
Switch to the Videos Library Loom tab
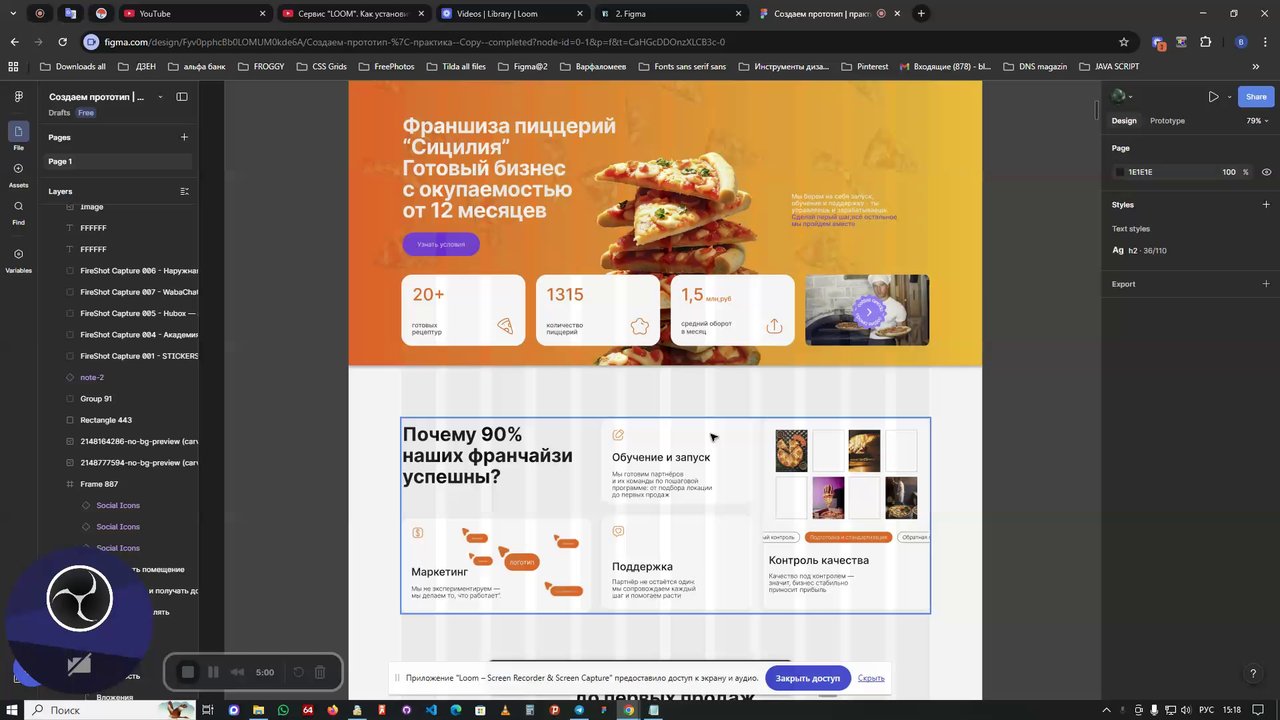[x=512, y=13]
